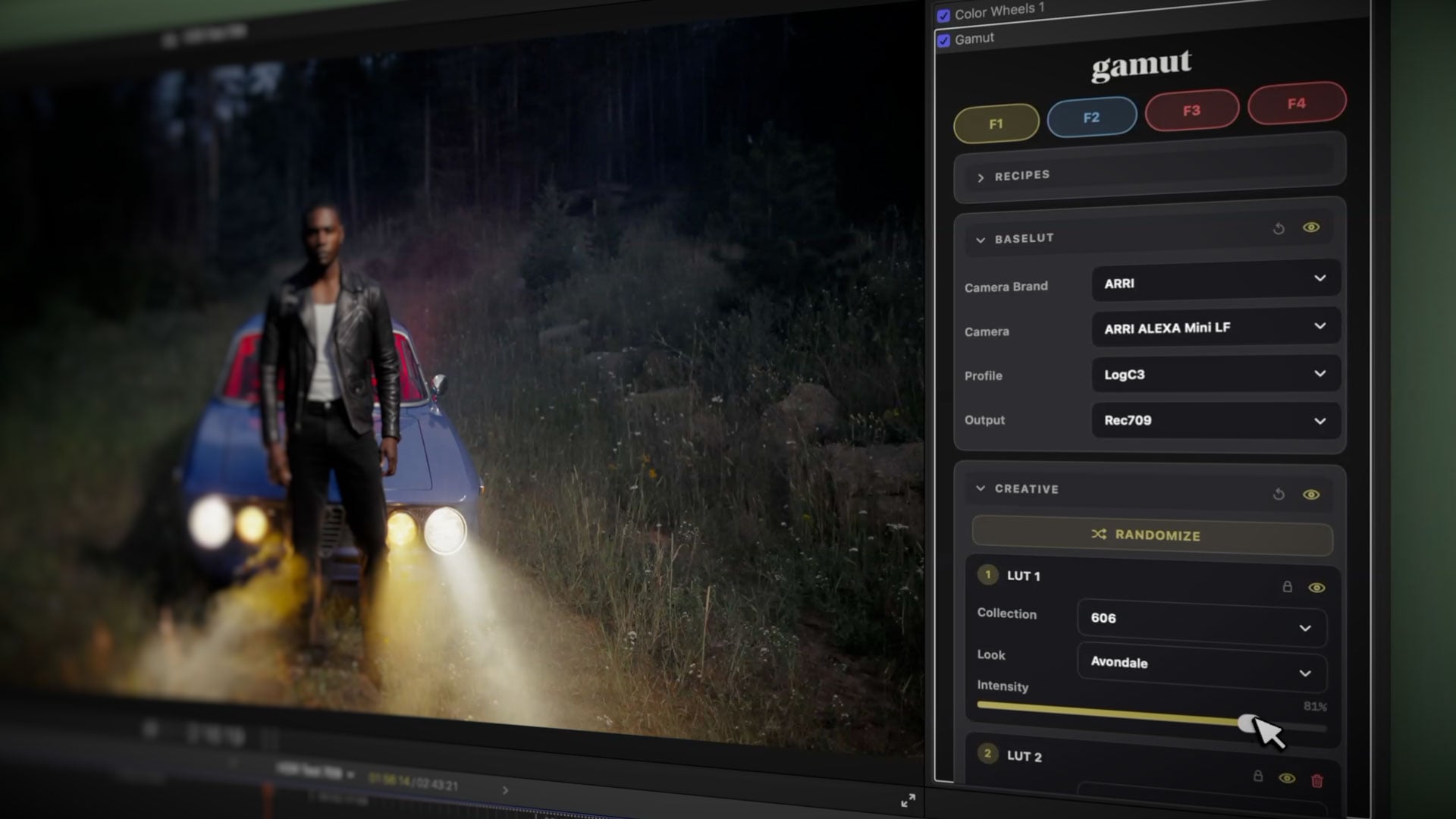The height and width of the screenshot is (819, 1456).
Task: Select the F3 preset button
Action: click(1191, 111)
